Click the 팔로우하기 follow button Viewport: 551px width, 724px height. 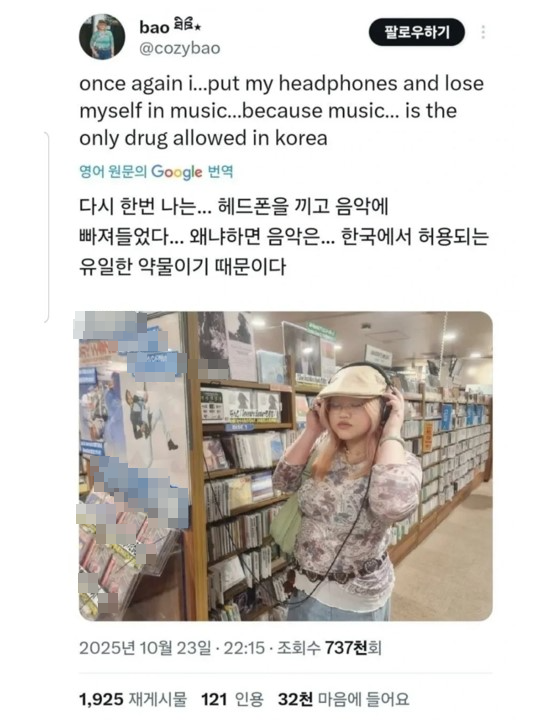417,32
